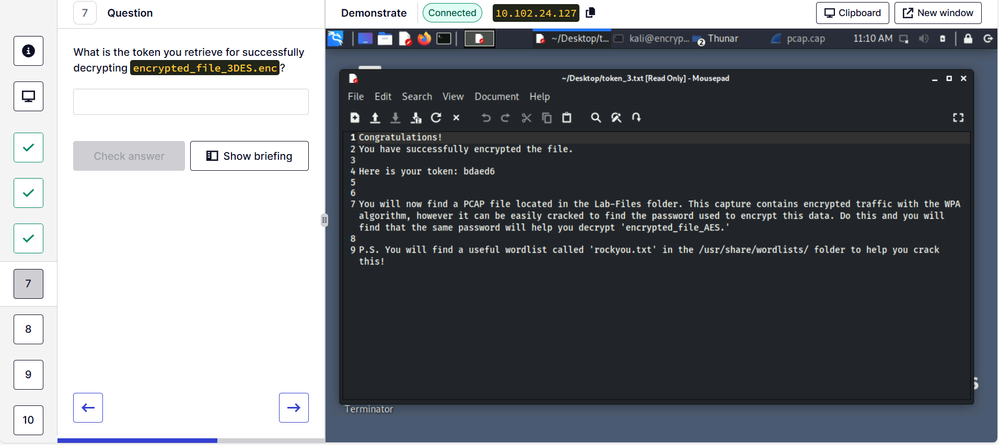Select the first completed question checkmark
This screenshot has height=445, width=999.
pyautogui.click(x=28, y=147)
